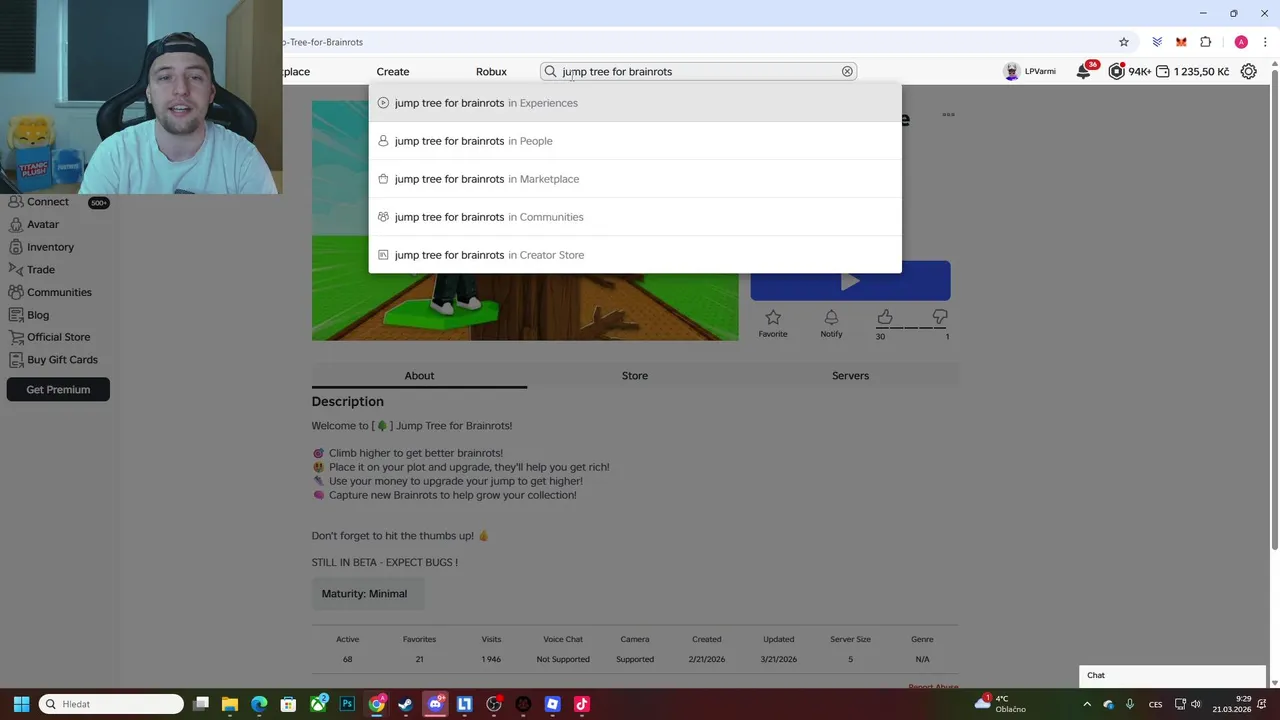The height and width of the screenshot is (720, 1280).
Task: Open Steam from the taskbar
Action: (405, 704)
